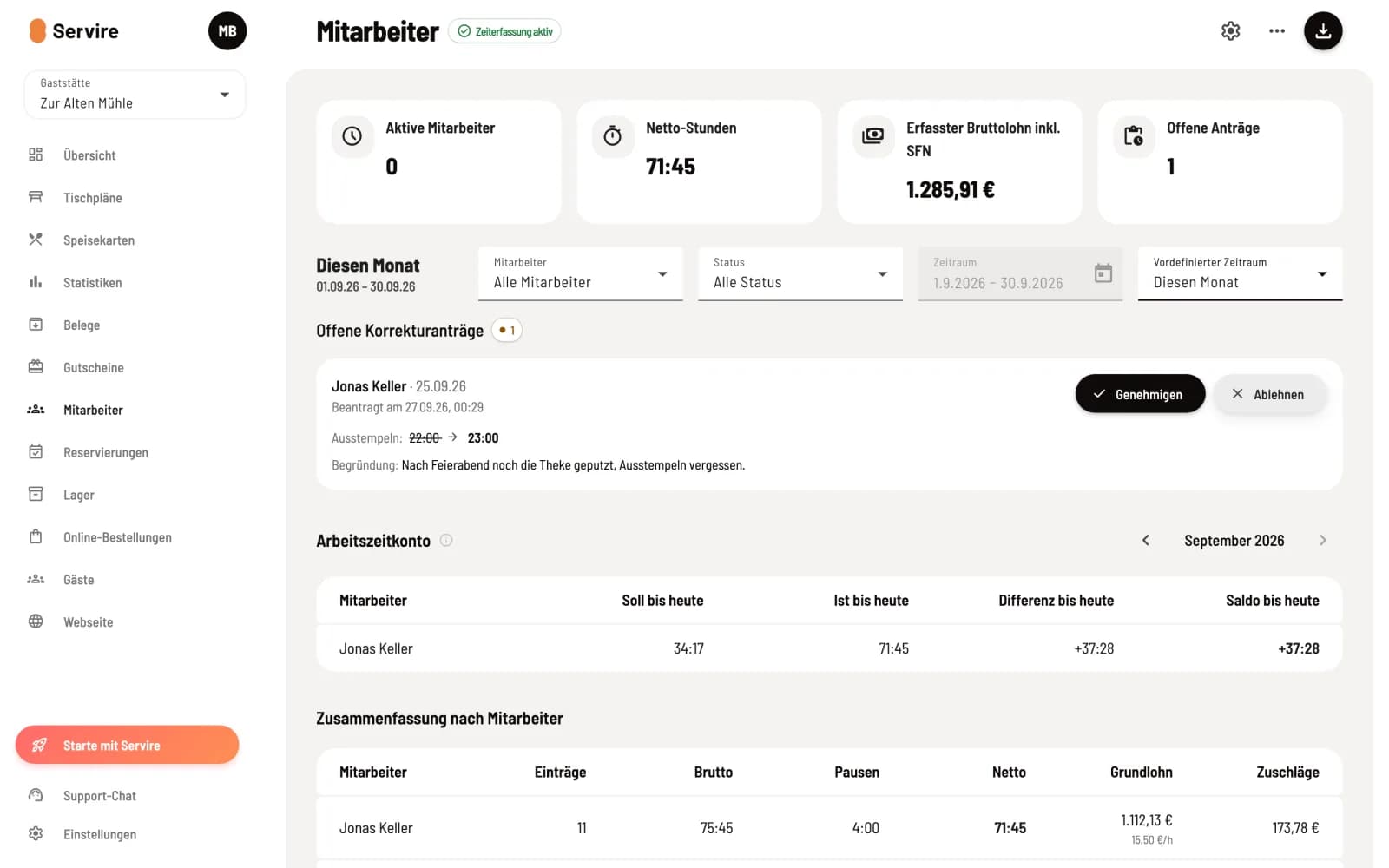This screenshot has width=1389, height=868.
Task: Open Tischpläne in the sidebar
Action: [x=92, y=198]
